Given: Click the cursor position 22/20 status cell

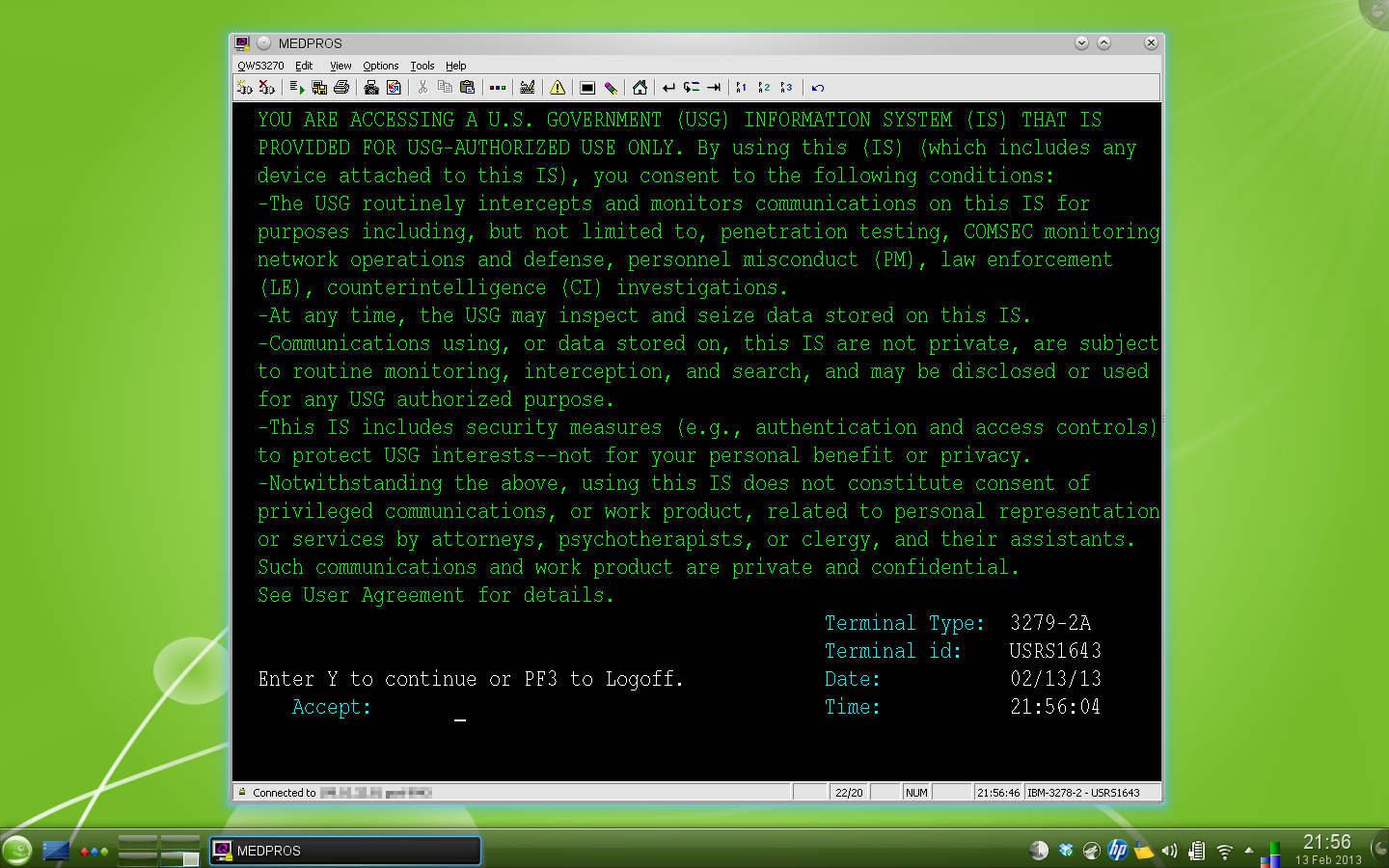Looking at the screenshot, I should pyautogui.click(x=849, y=793).
